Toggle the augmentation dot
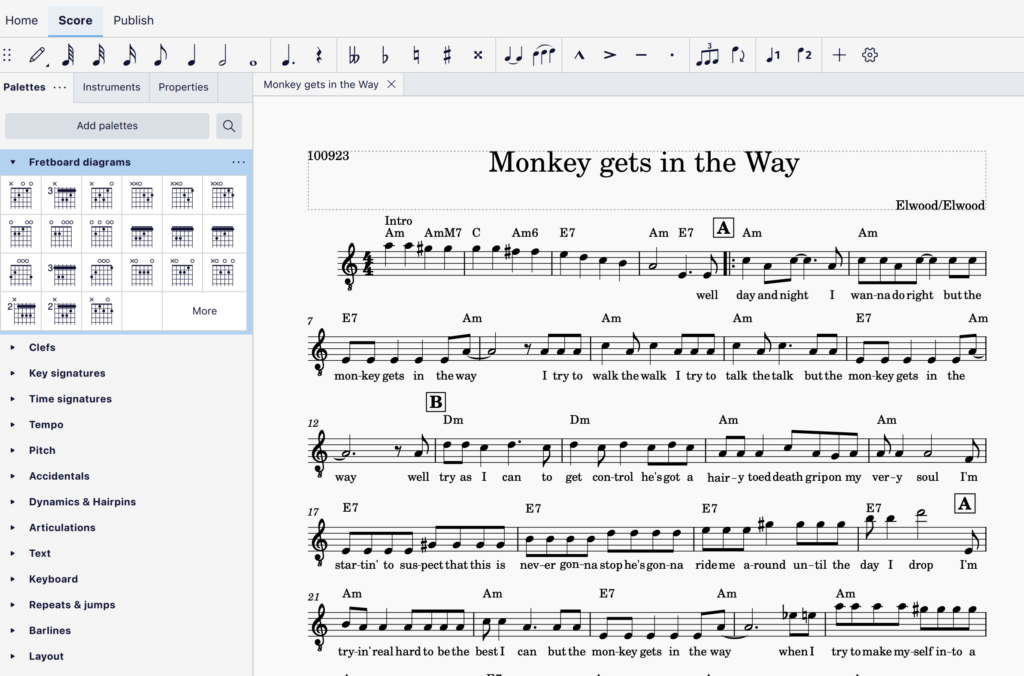This screenshot has width=1024, height=676. pos(289,55)
